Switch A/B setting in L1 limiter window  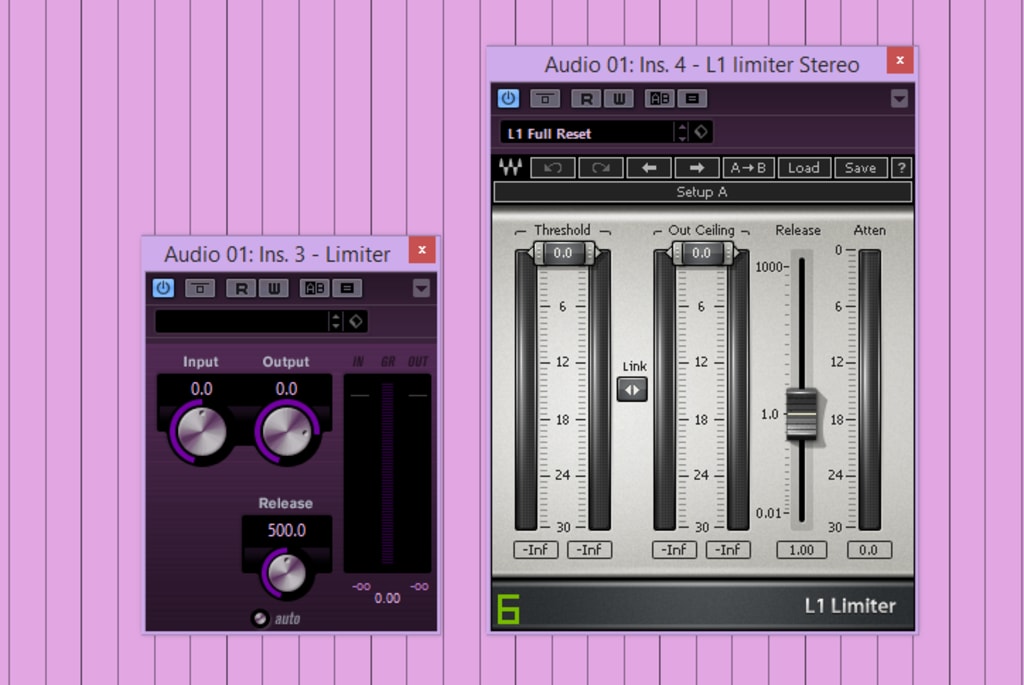click(x=660, y=99)
